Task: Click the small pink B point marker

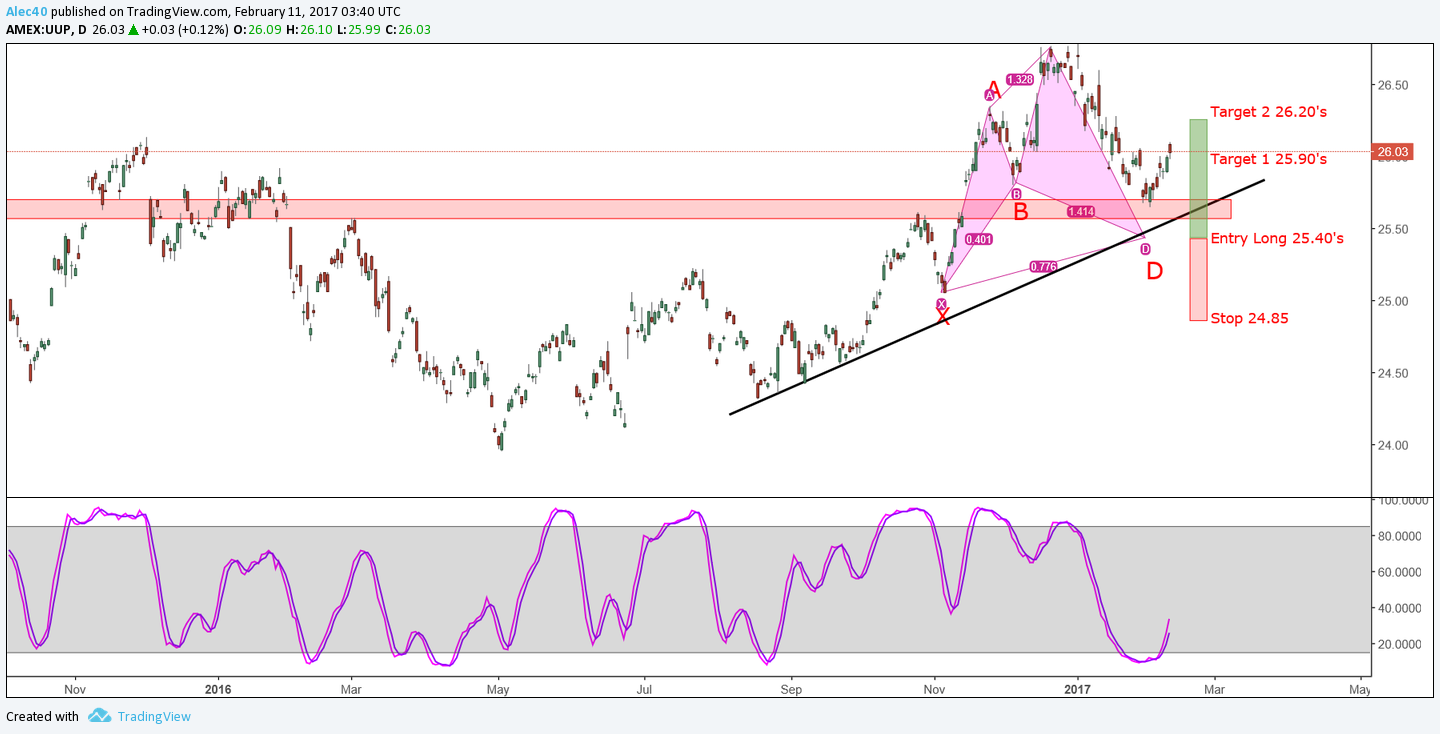Action: pyautogui.click(x=1015, y=194)
